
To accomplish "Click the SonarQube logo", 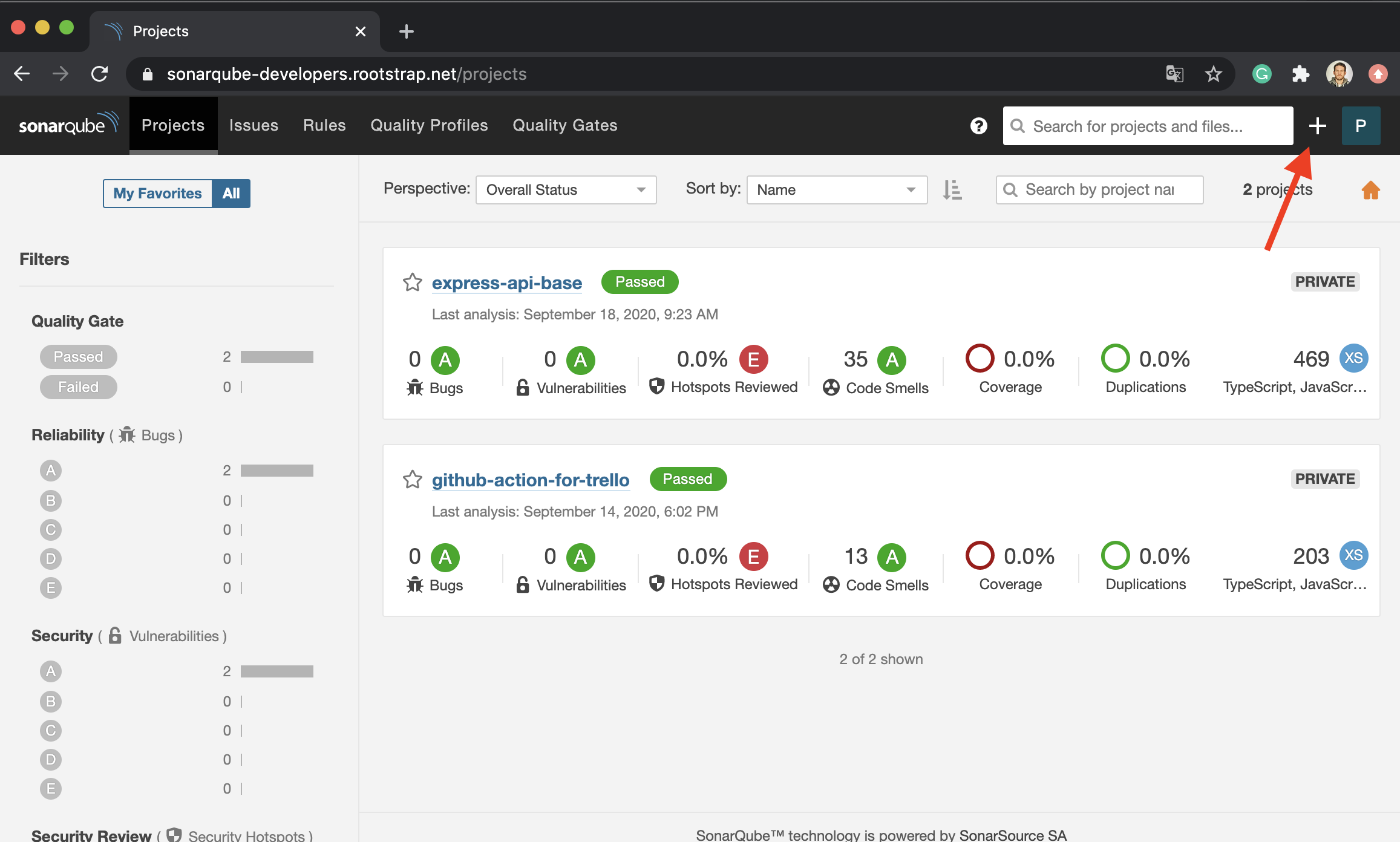I will click(68, 124).
